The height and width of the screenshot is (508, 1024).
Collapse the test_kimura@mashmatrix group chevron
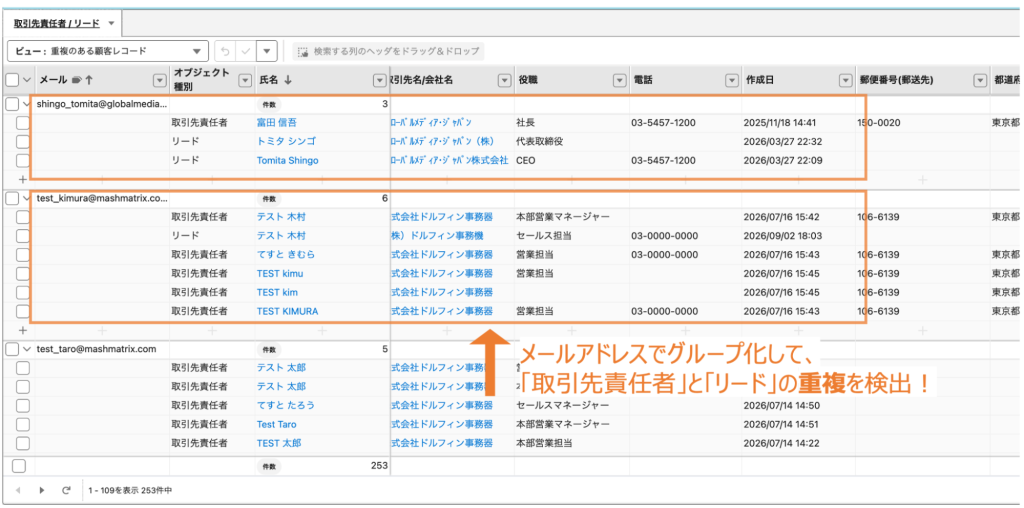click(27, 198)
